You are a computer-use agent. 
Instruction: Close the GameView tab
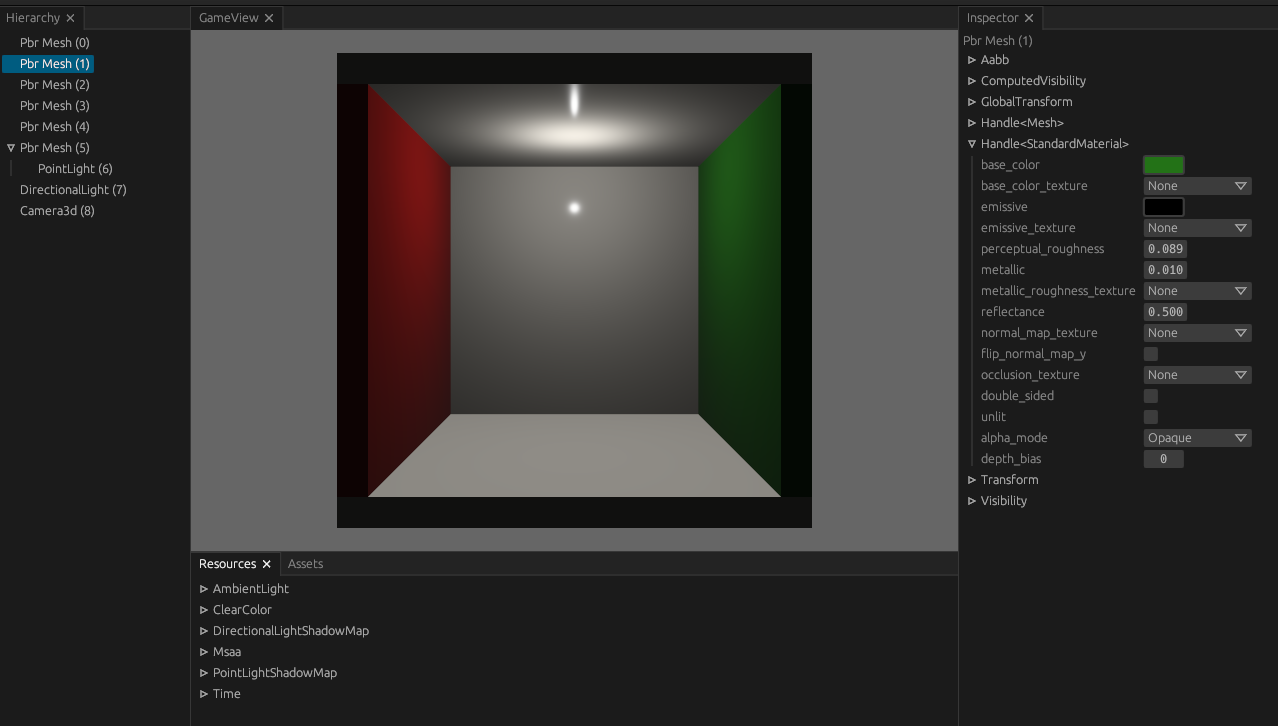[269, 18]
